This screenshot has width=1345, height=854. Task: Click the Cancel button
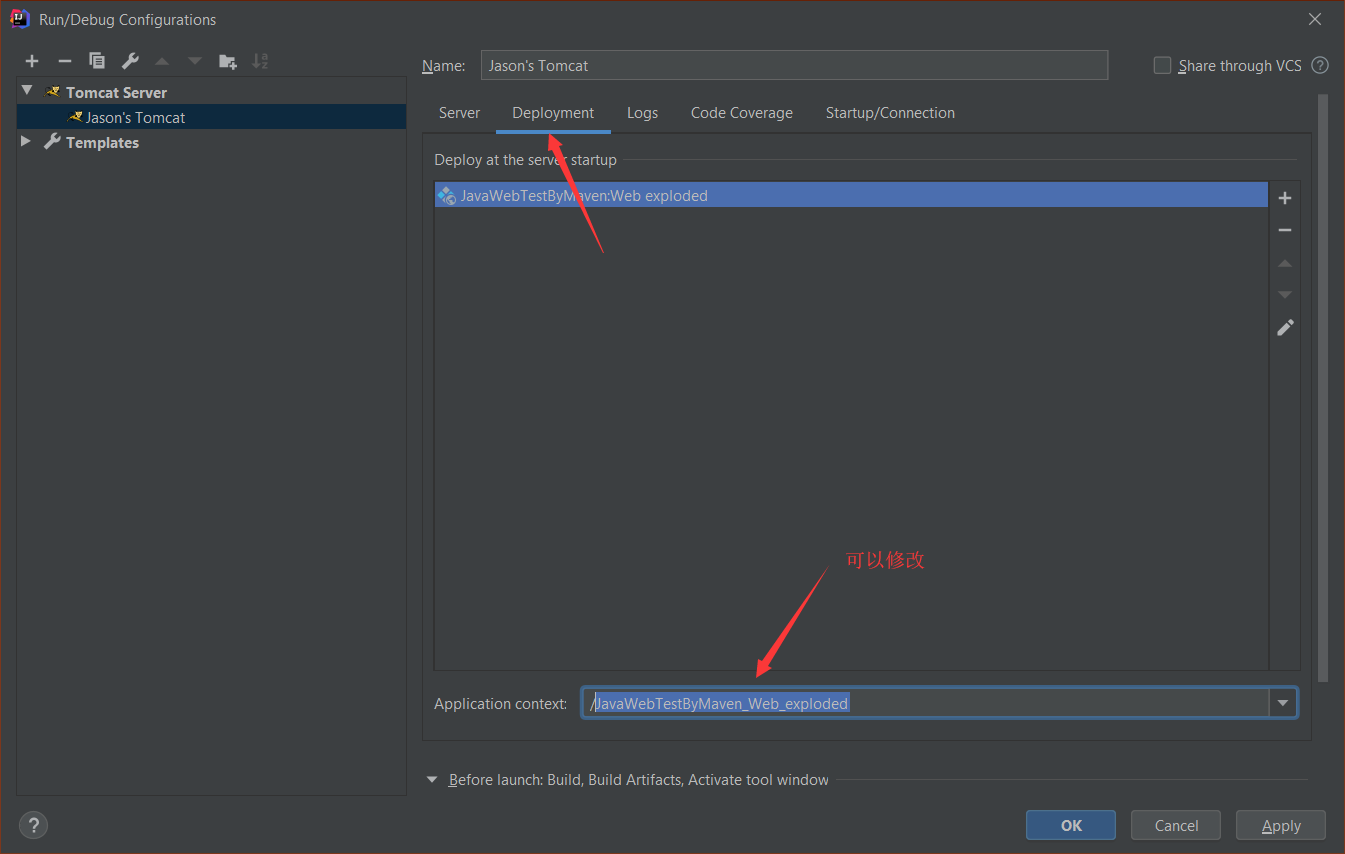pyautogui.click(x=1176, y=825)
